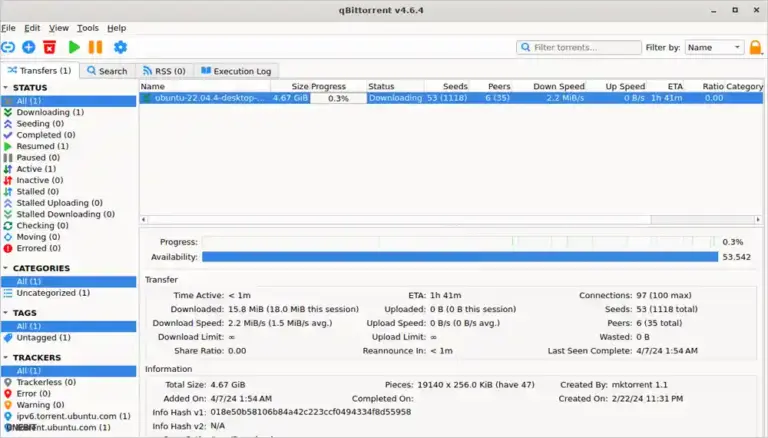Image resolution: width=768 pixels, height=438 pixels.
Task: Open the Filter by Name dropdown
Action: pyautogui.click(x=714, y=48)
